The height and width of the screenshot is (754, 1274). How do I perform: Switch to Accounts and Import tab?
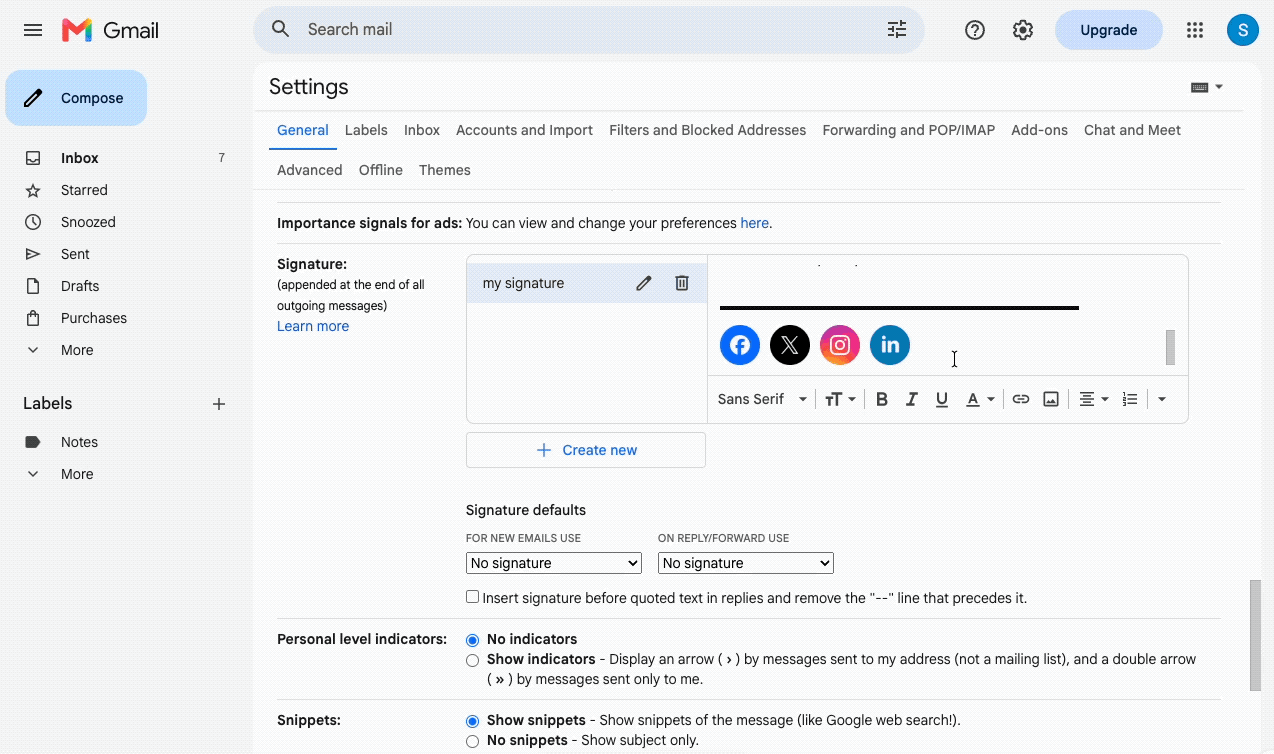524,130
